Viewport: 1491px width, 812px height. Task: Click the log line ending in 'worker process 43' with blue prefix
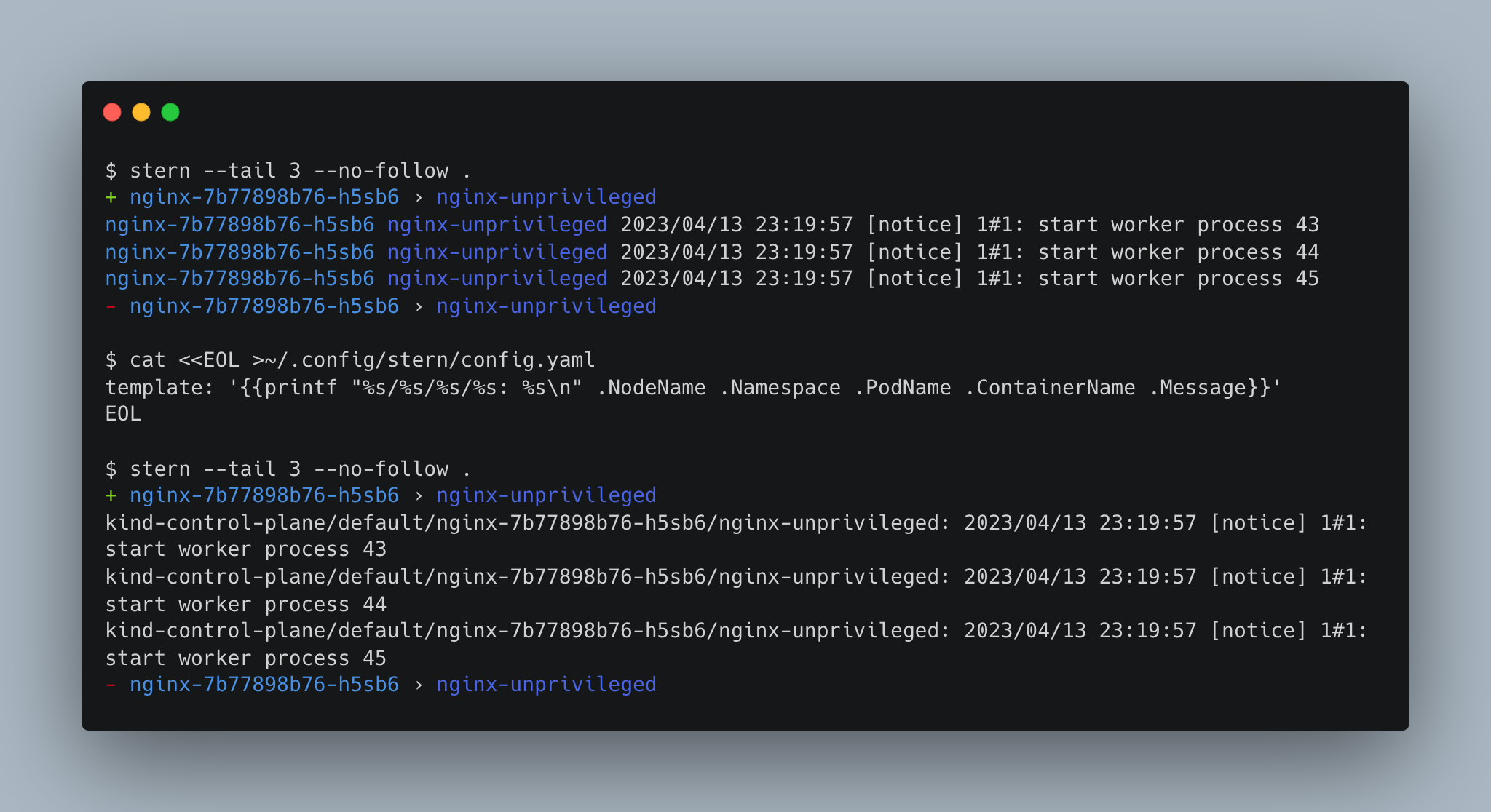click(712, 225)
